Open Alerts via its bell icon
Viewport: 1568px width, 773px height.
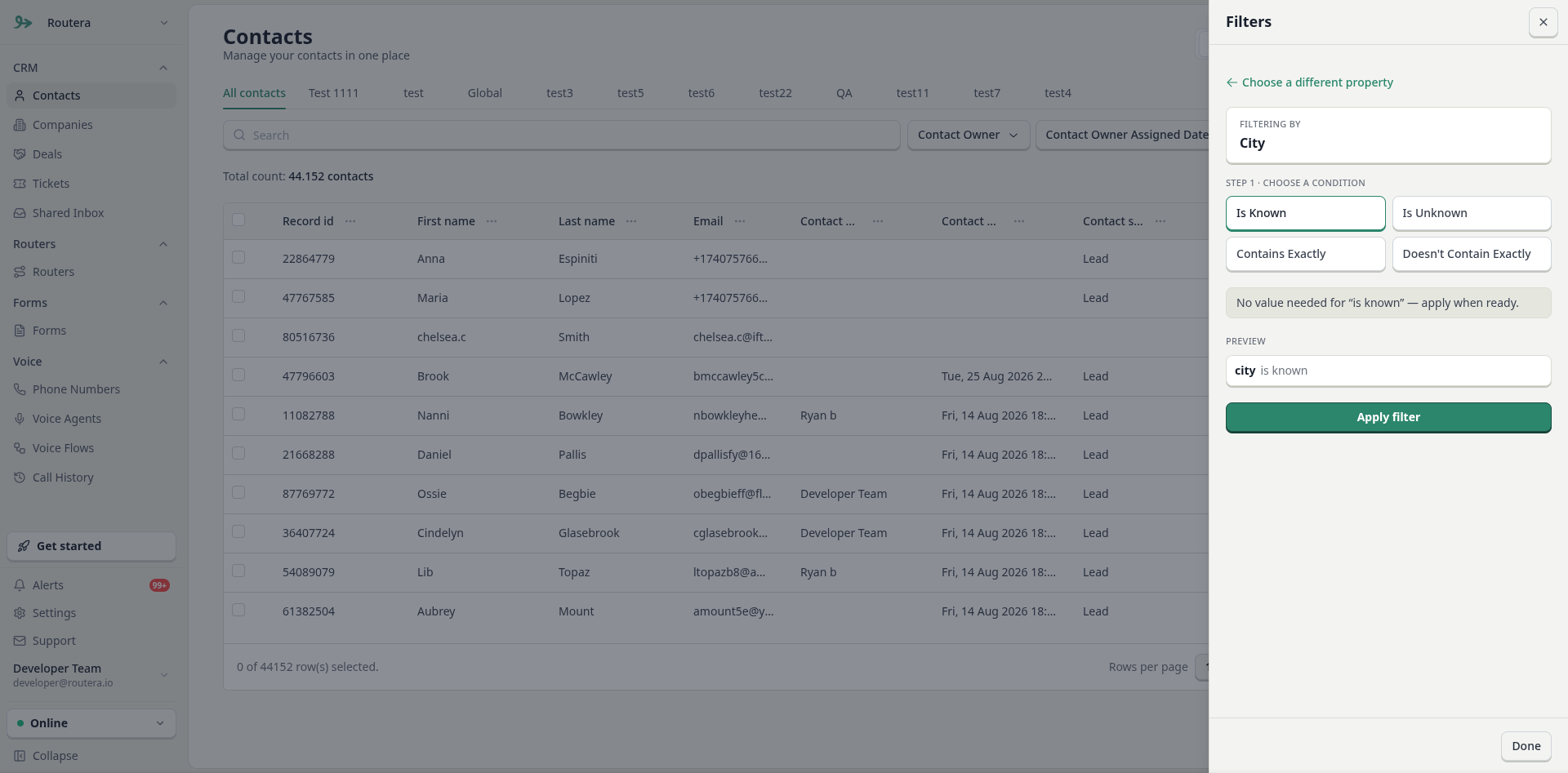click(20, 585)
